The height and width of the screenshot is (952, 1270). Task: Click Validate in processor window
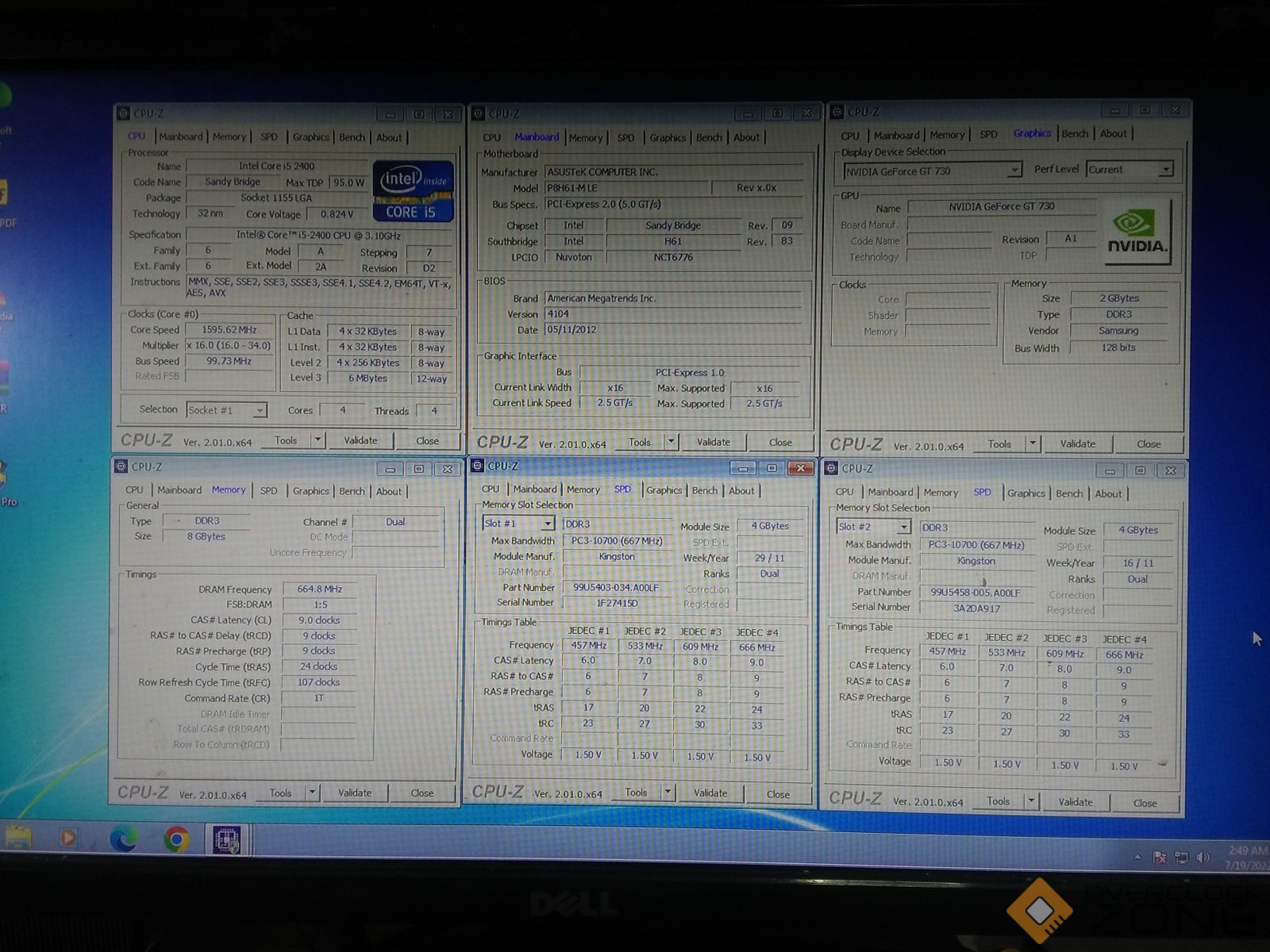(360, 440)
